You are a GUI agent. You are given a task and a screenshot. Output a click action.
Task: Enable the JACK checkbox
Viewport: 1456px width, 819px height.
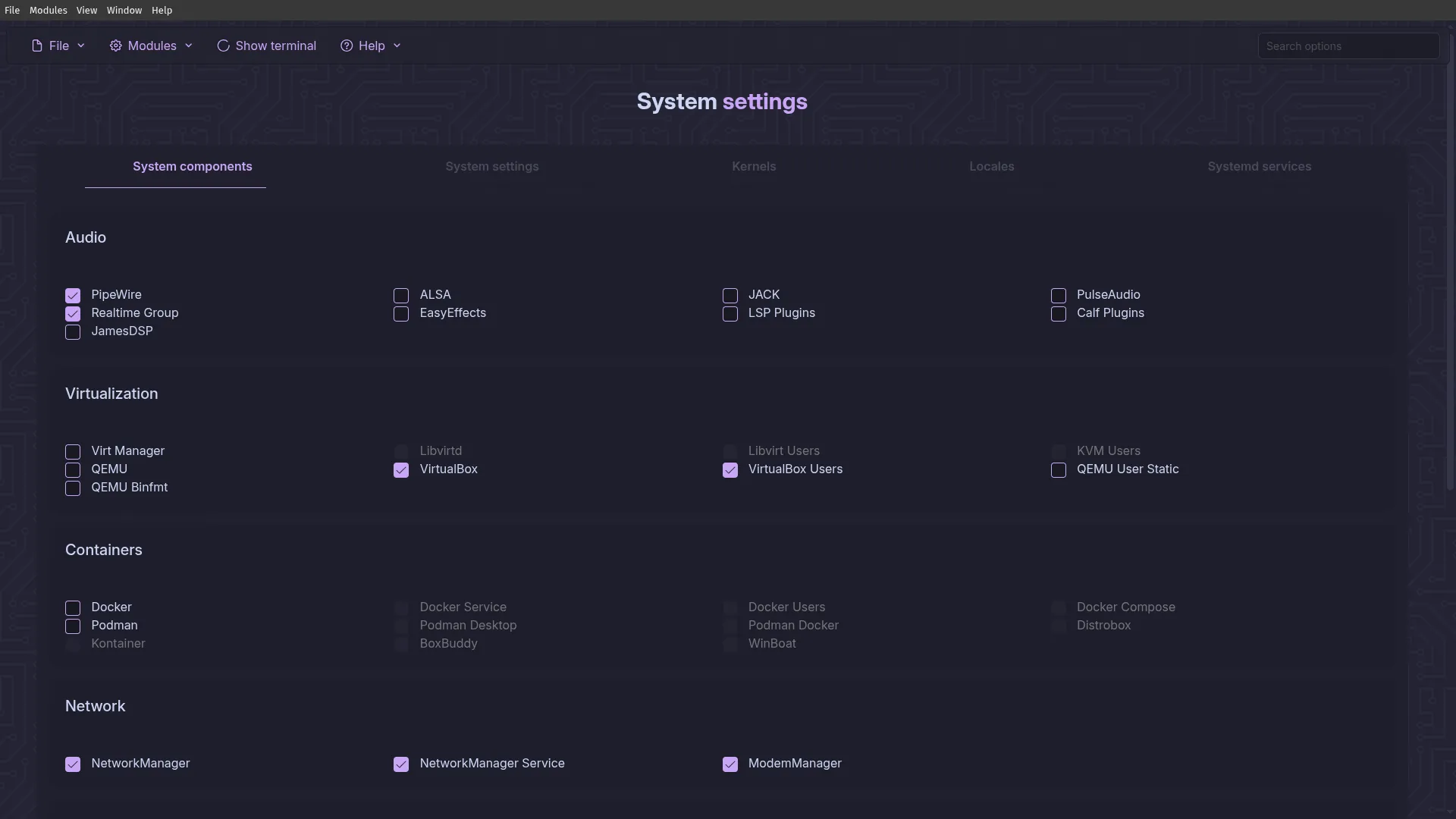(730, 296)
